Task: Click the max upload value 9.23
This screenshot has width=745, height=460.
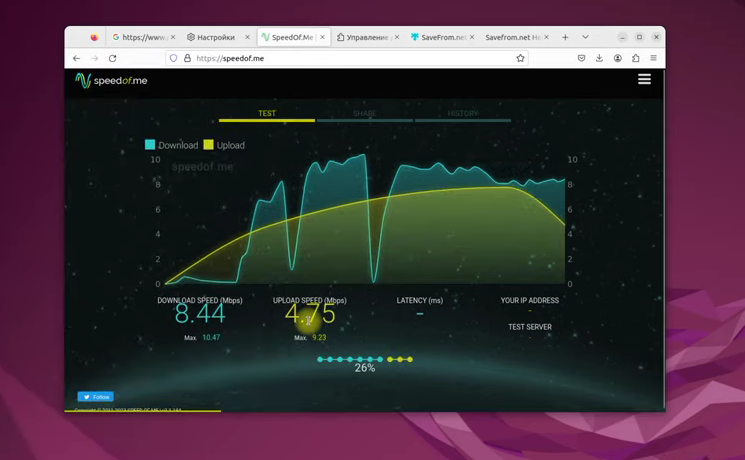Action: pyautogui.click(x=319, y=337)
